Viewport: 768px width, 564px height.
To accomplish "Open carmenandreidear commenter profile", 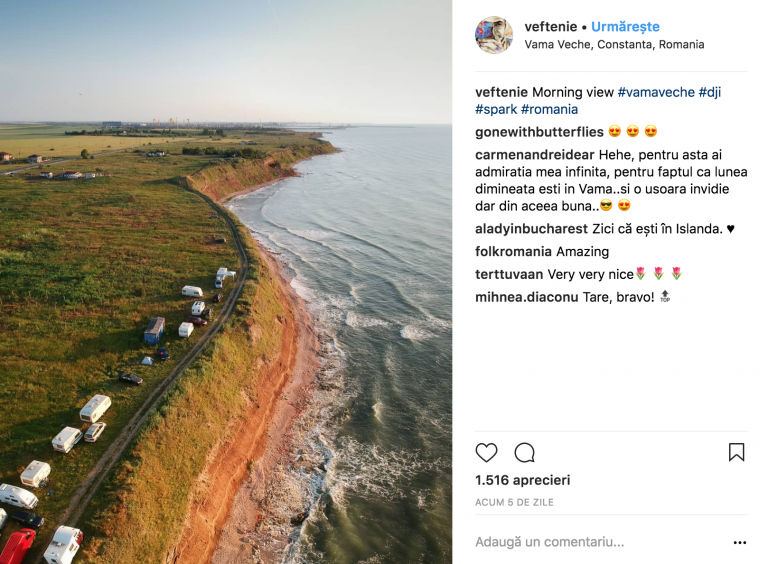I will pyautogui.click(x=534, y=155).
